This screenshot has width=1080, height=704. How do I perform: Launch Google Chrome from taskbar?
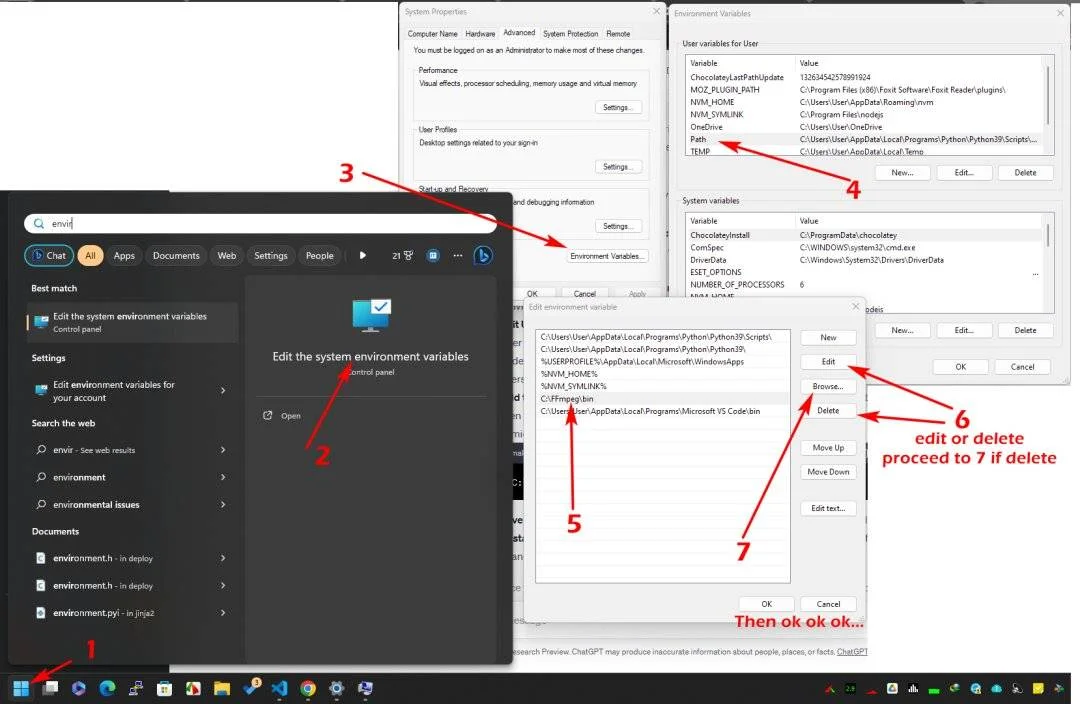pyautogui.click(x=308, y=688)
